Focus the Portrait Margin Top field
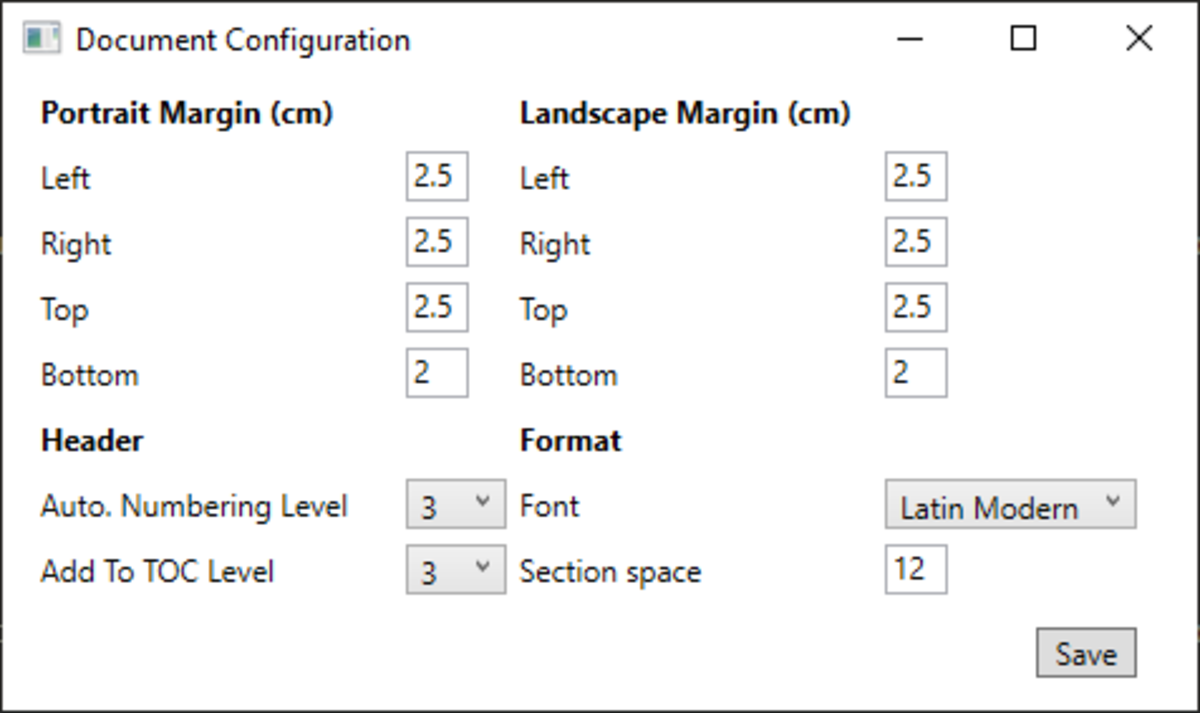The image size is (1200, 713). pos(437,308)
